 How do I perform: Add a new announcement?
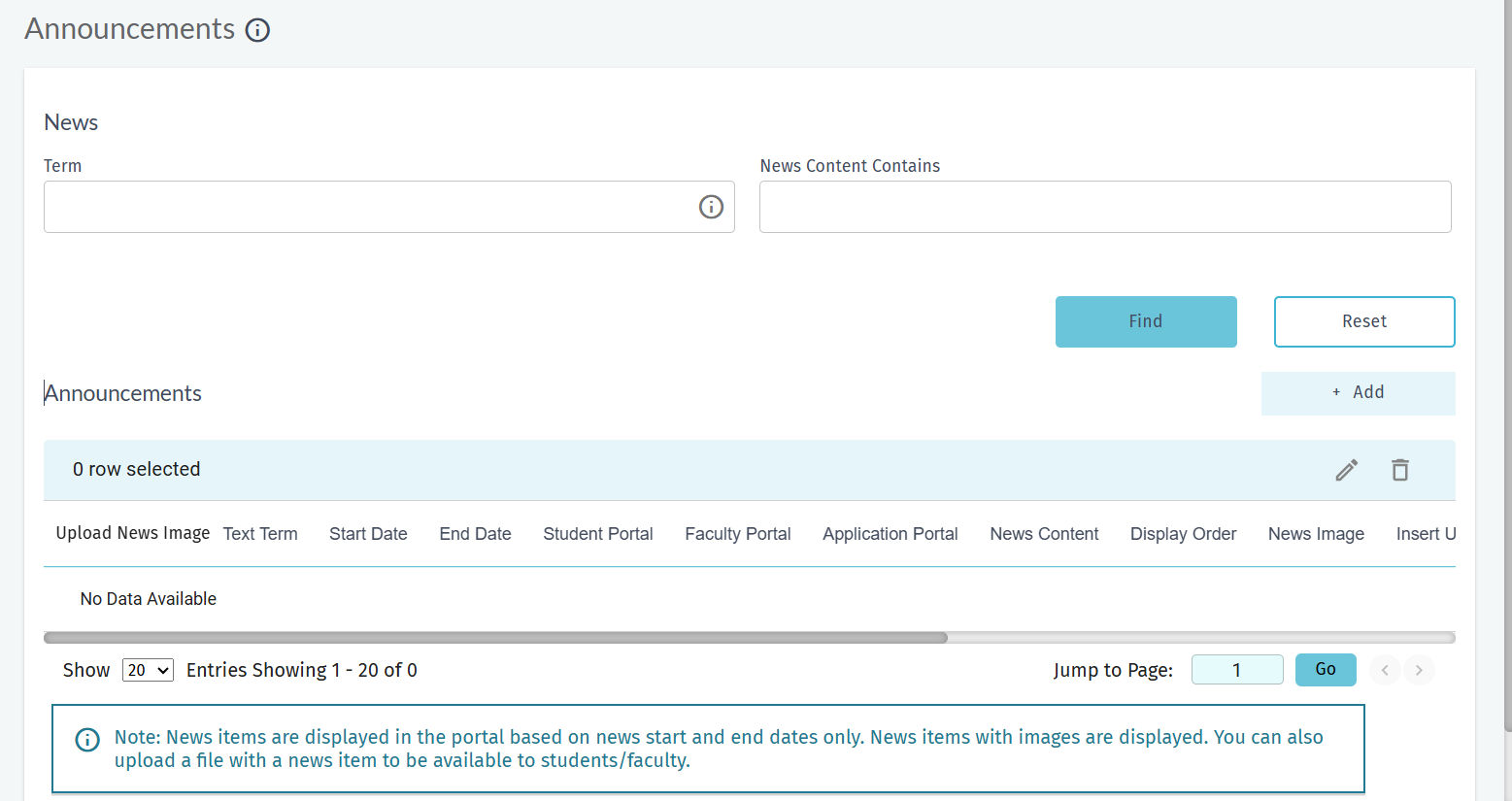point(1359,393)
